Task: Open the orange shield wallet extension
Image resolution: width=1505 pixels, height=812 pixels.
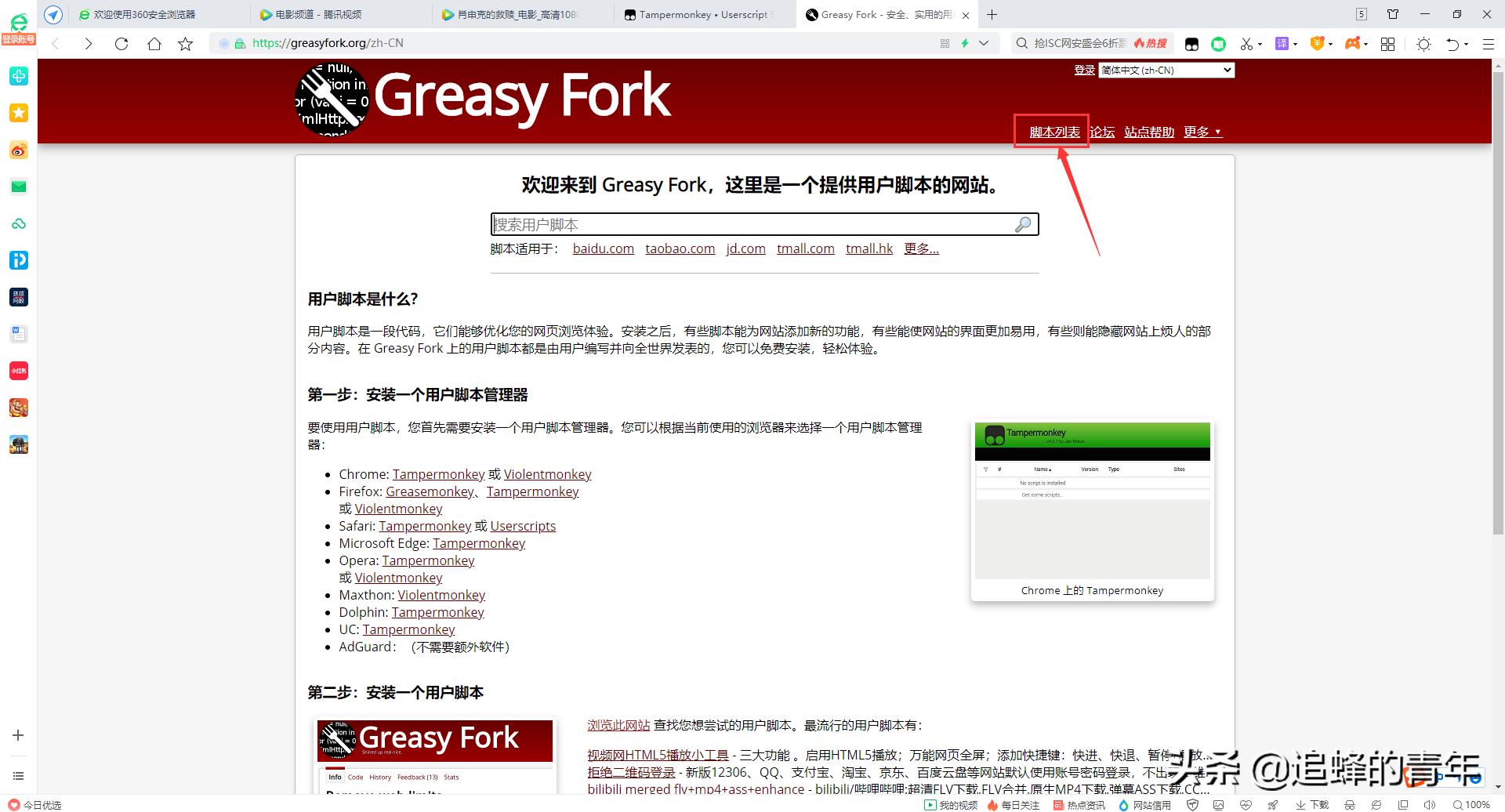Action: (1318, 44)
